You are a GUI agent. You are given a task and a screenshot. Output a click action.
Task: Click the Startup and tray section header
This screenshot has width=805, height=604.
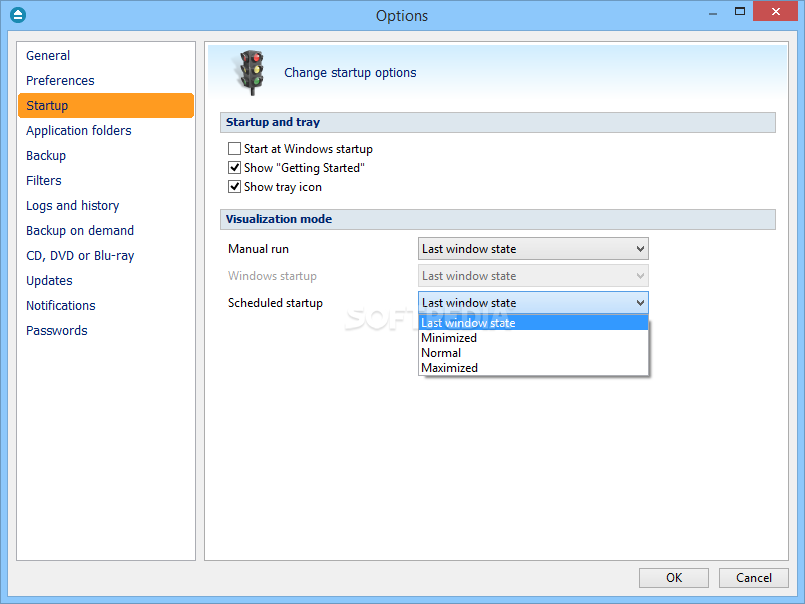(x=497, y=122)
